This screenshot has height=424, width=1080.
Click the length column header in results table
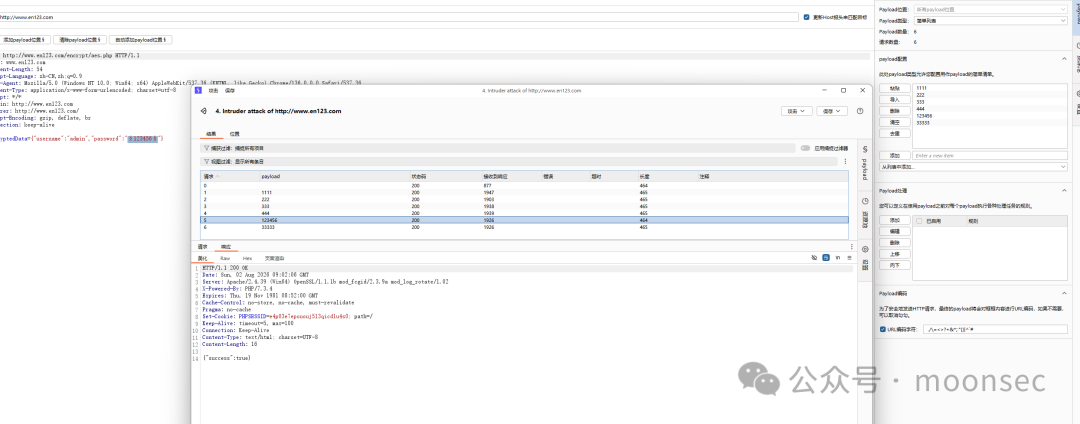pyautogui.click(x=667, y=177)
